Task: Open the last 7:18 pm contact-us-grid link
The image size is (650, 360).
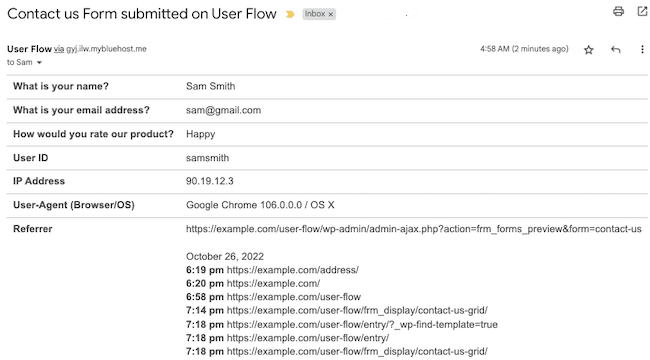Action: point(357,351)
